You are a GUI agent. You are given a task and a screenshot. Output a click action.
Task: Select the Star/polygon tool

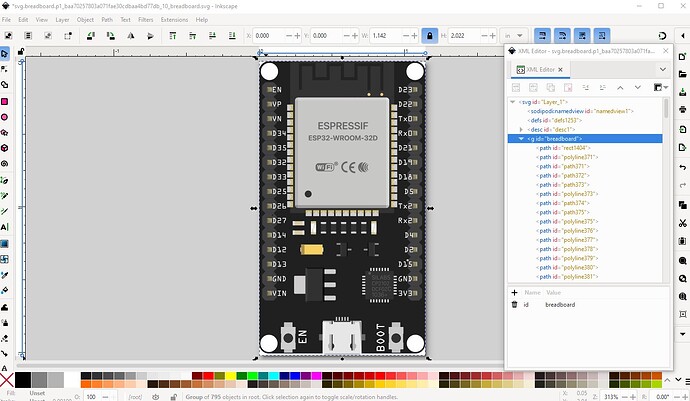coord(4,132)
